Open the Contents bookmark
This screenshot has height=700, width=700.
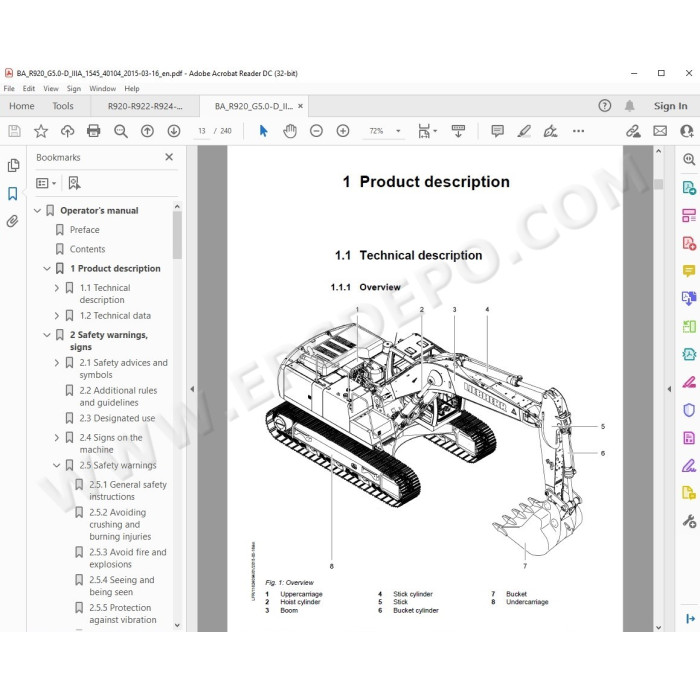click(x=87, y=249)
